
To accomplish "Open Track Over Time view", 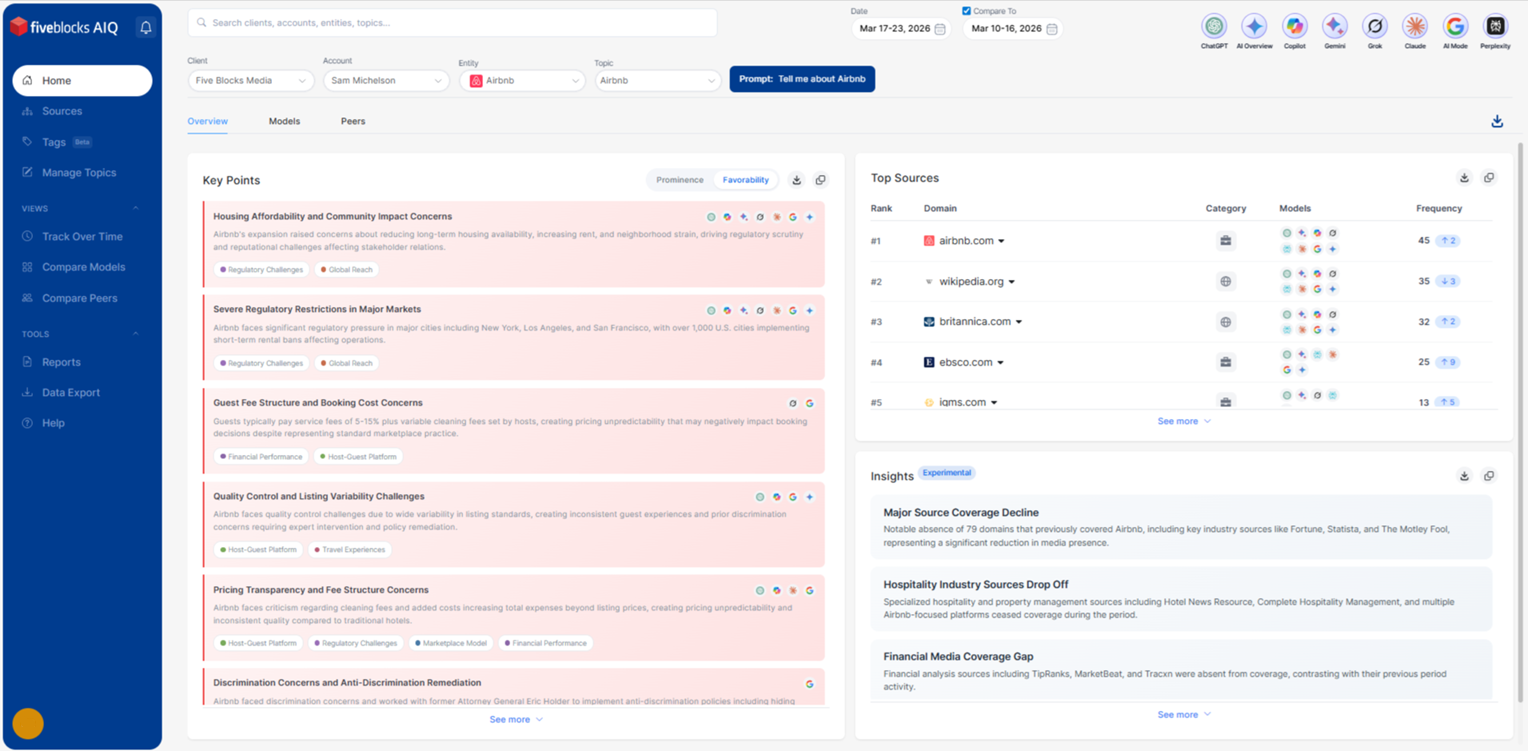I will click(x=82, y=237).
